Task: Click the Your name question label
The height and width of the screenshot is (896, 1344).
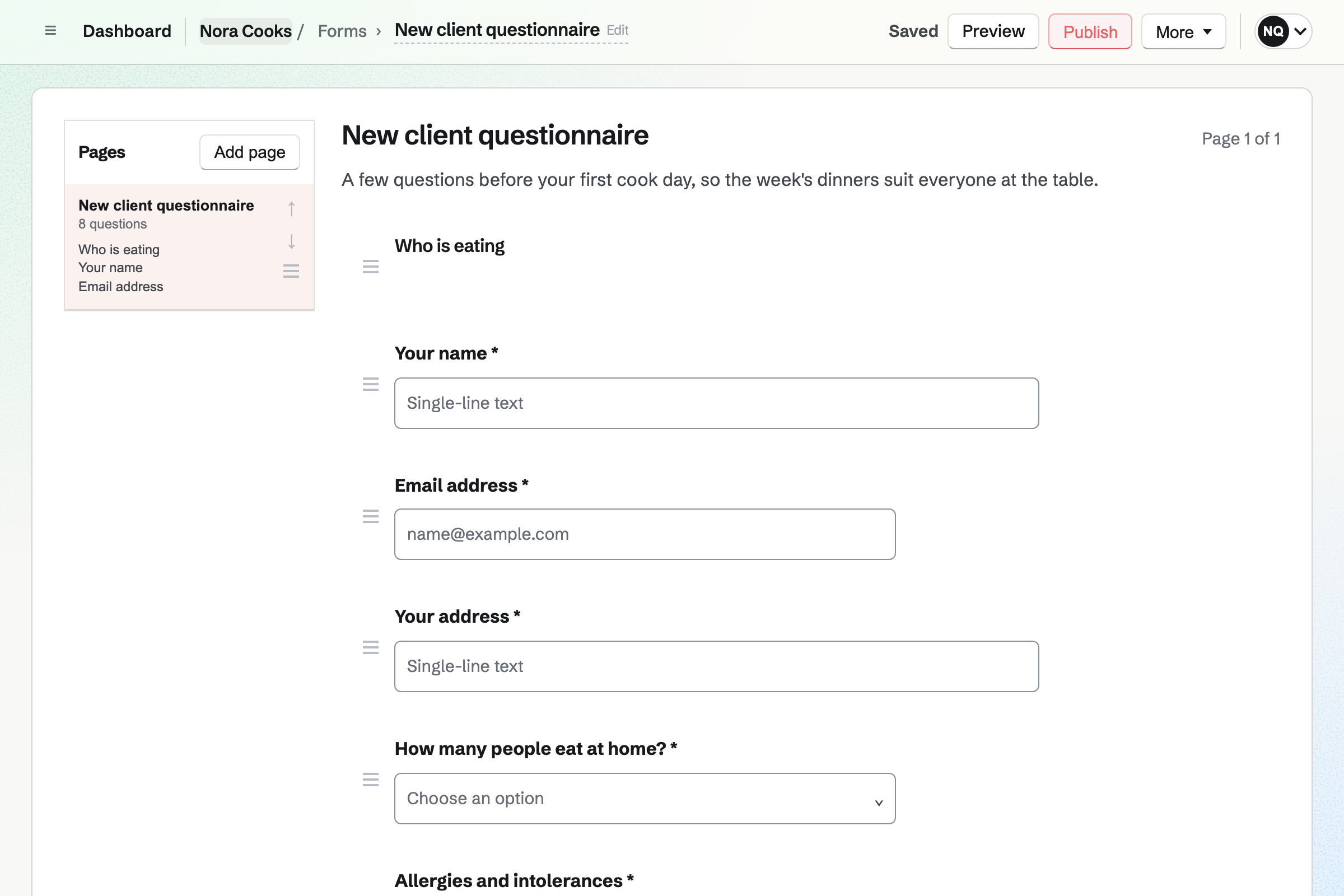Action: click(446, 353)
